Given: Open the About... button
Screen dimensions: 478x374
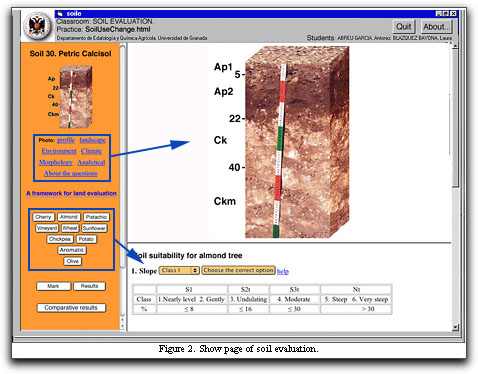Looking at the screenshot, I should pyautogui.click(x=436, y=26).
